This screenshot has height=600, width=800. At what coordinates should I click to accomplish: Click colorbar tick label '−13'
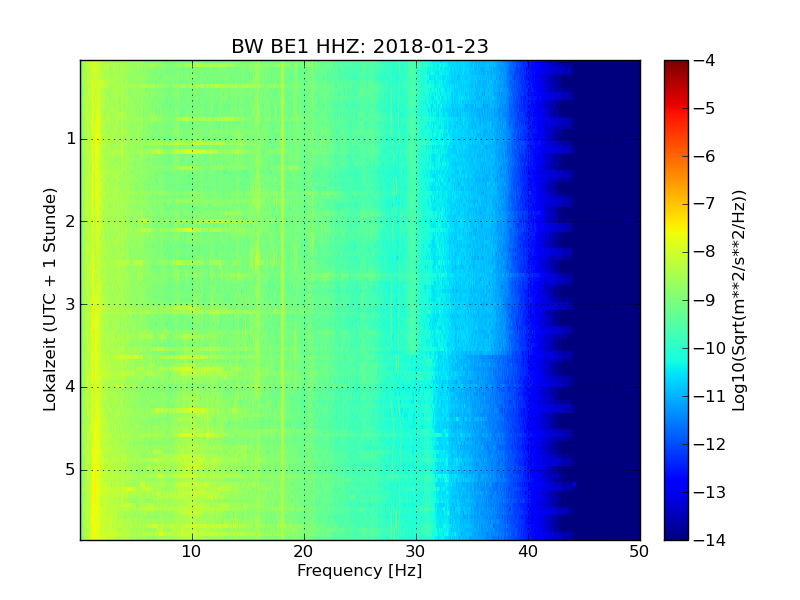pos(710,492)
